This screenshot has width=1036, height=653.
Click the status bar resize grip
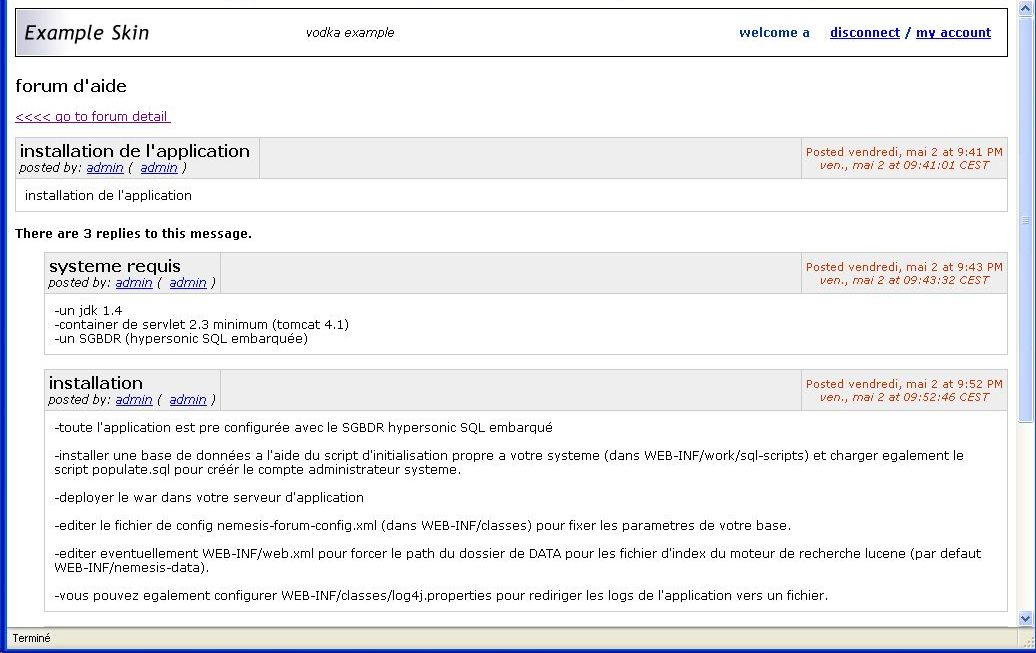coord(1027,642)
